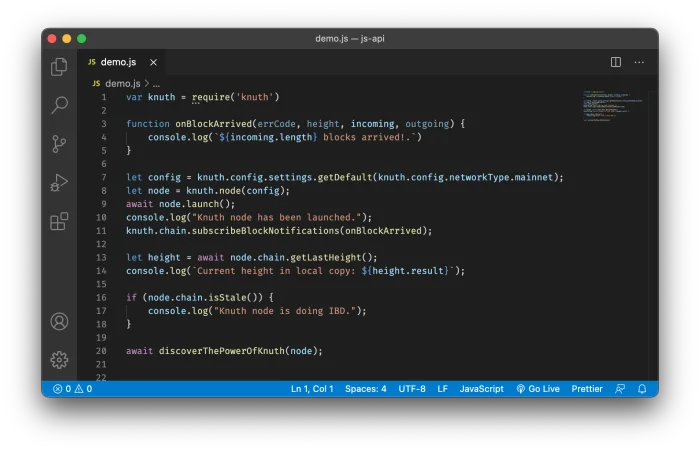Open the Source Control view

coord(59,144)
